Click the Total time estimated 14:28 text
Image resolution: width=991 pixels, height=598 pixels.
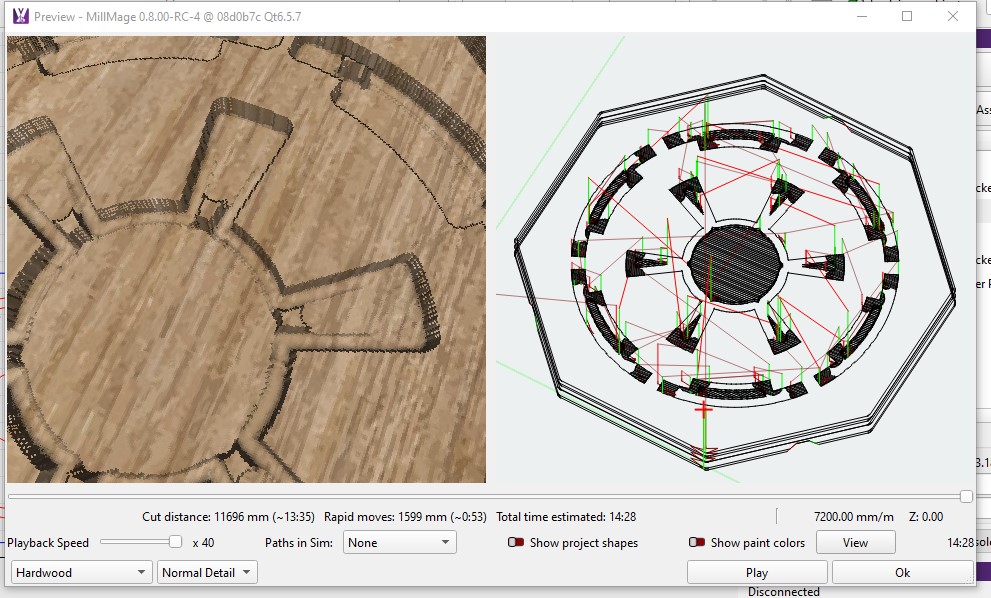point(566,516)
